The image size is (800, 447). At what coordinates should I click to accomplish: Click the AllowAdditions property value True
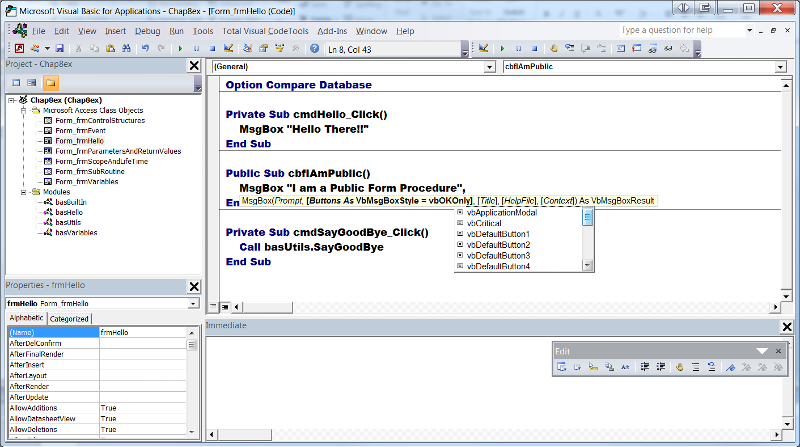143,408
